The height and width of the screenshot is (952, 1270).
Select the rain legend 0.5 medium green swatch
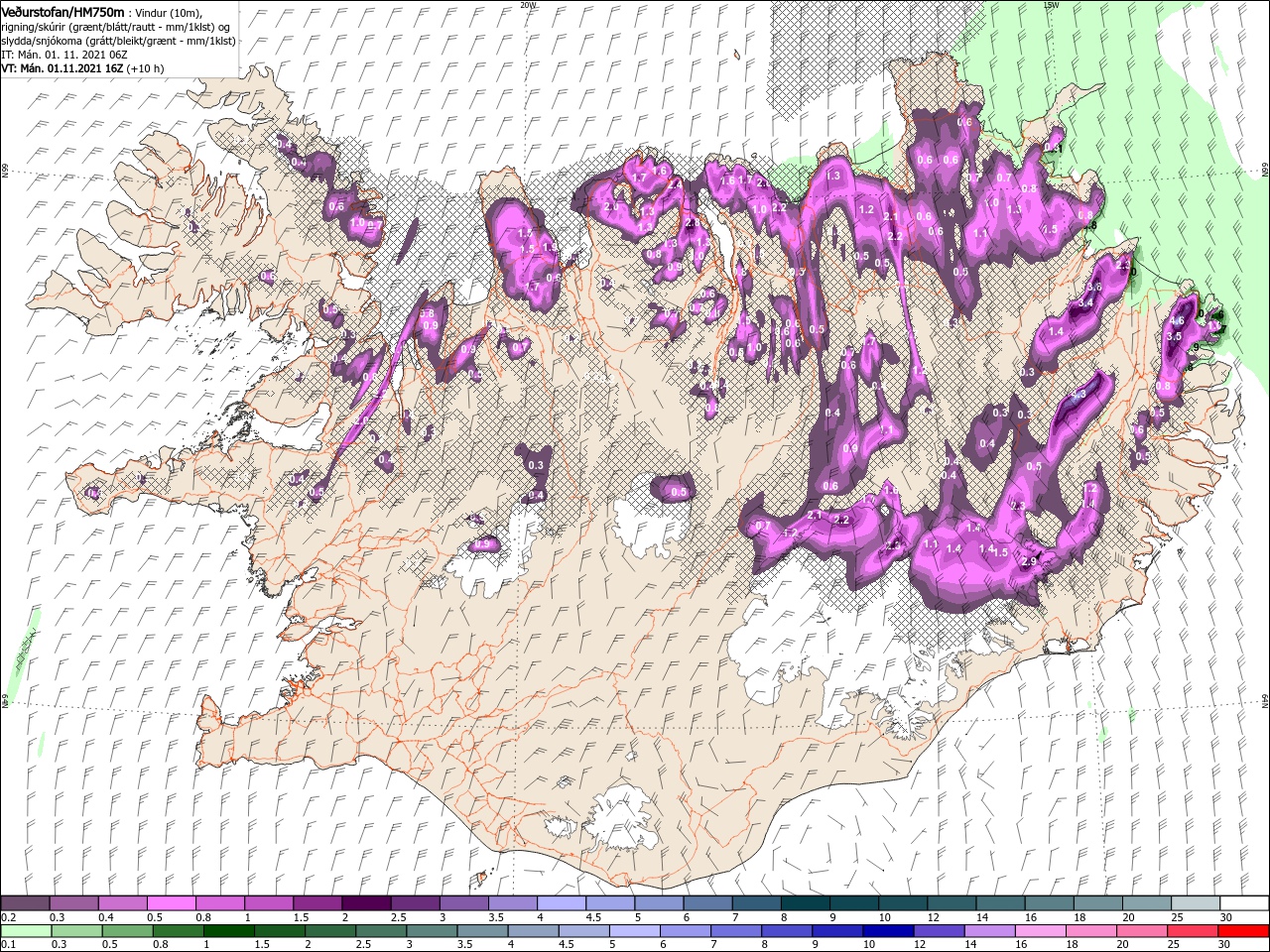click(x=127, y=930)
